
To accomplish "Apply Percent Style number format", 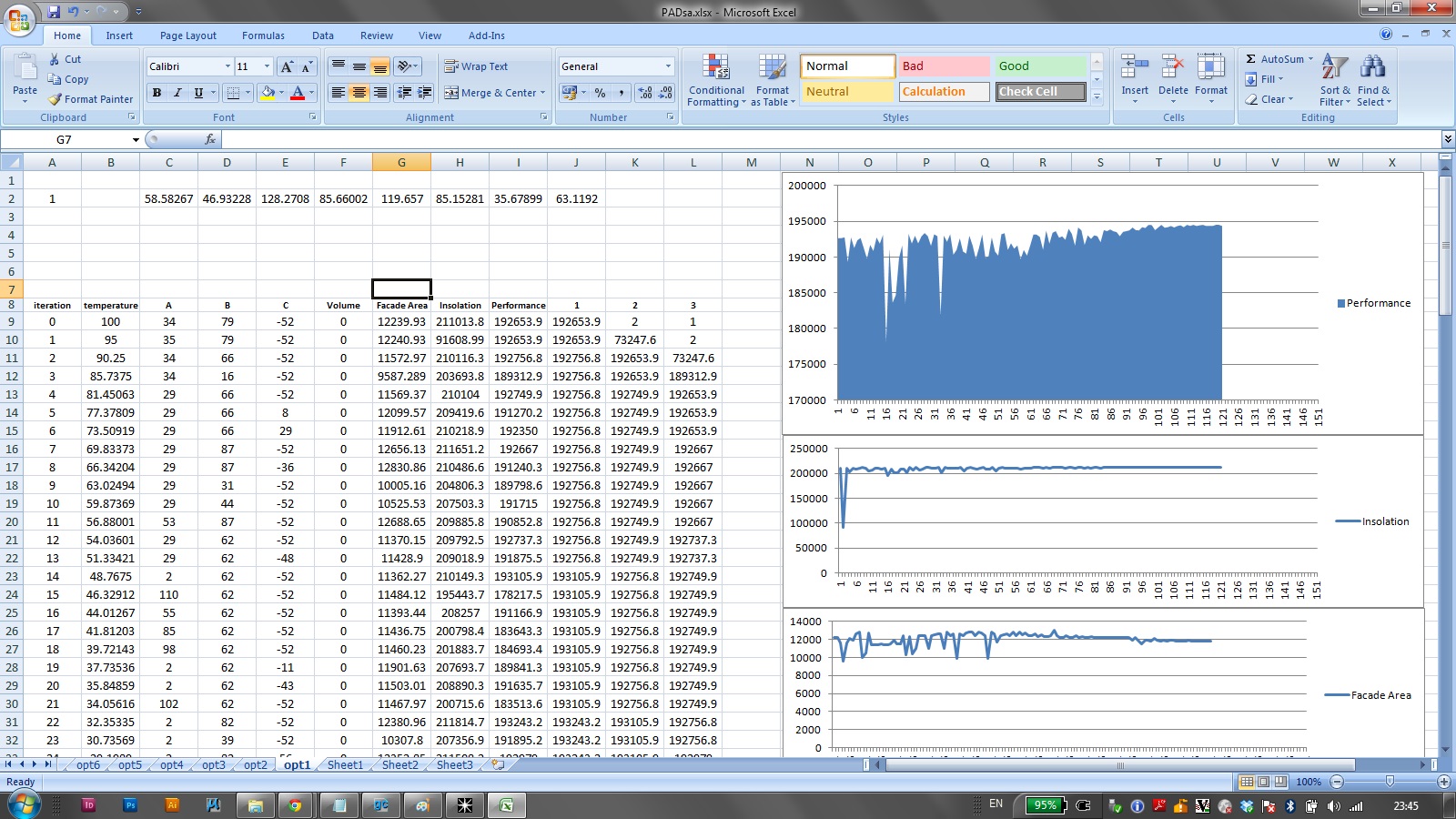I will click(x=600, y=93).
